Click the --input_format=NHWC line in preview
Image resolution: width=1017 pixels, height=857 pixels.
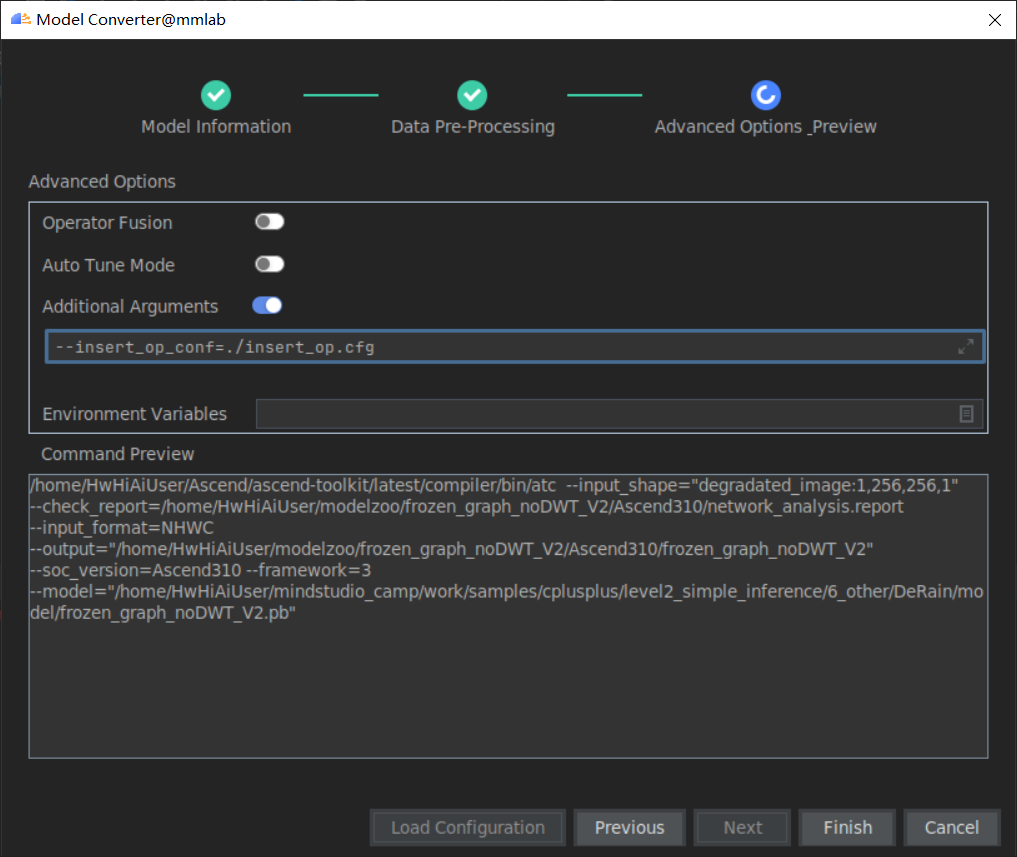(x=122, y=528)
